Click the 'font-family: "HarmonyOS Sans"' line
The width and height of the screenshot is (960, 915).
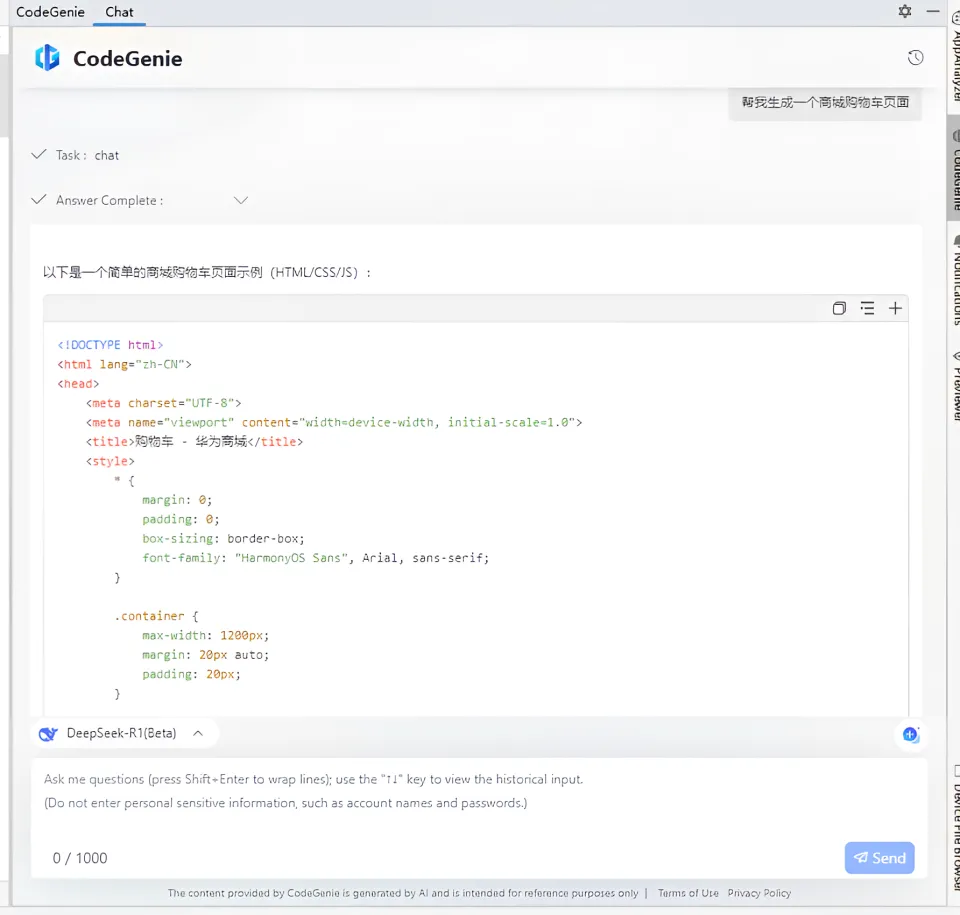pyautogui.click(x=316, y=558)
